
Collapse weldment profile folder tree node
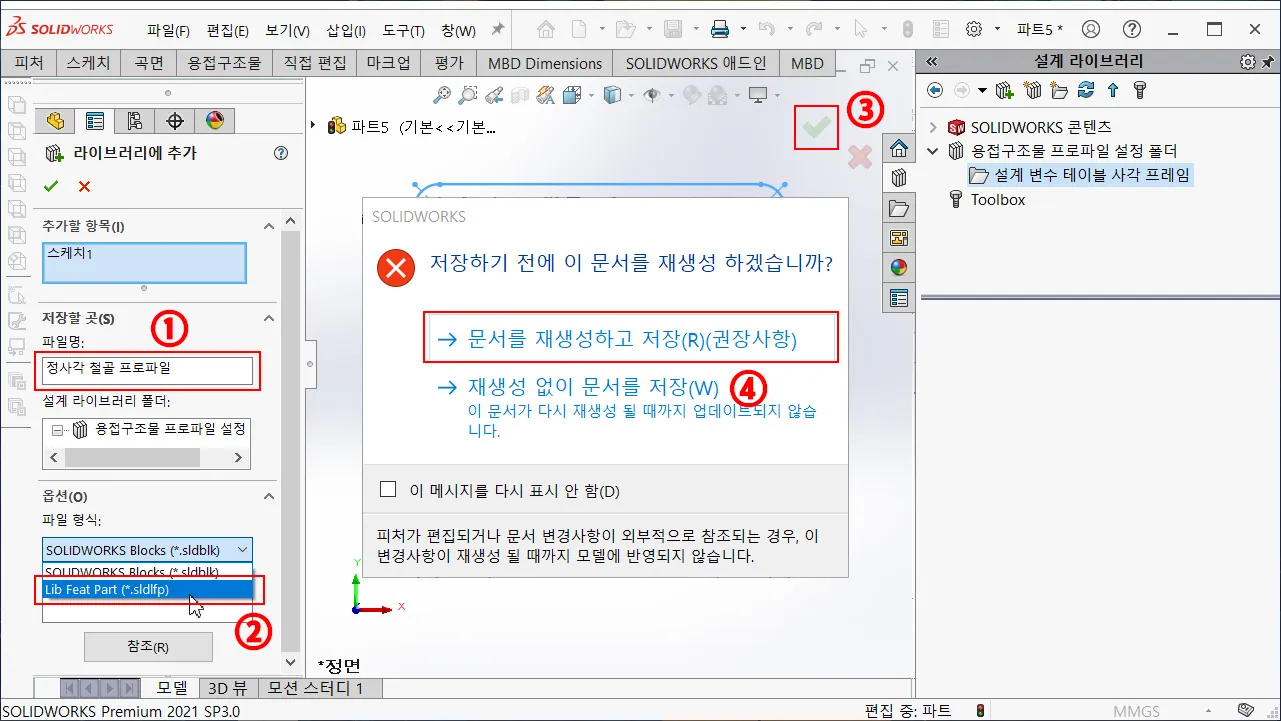[x=933, y=151]
